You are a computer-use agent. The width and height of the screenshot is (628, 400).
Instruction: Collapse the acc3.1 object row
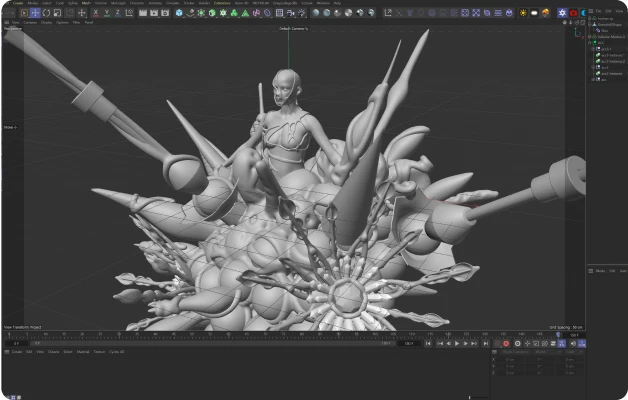tap(593, 49)
